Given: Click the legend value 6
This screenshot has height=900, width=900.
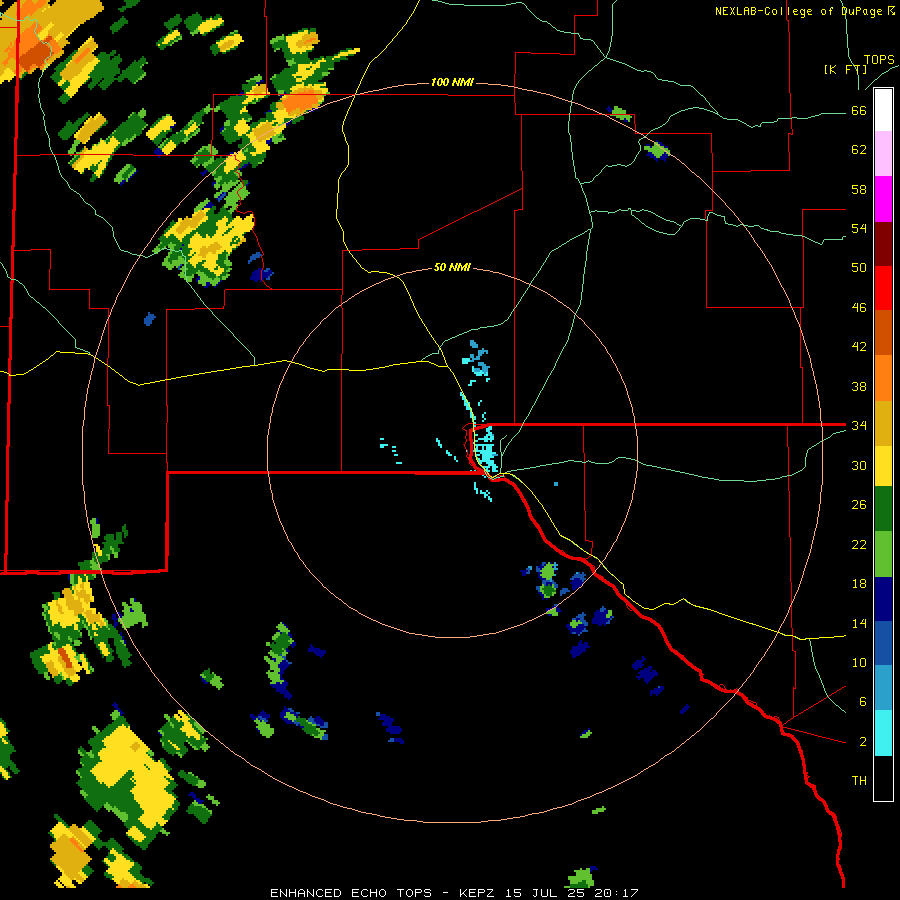Looking at the screenshot, I should click(x=863, y=702).
